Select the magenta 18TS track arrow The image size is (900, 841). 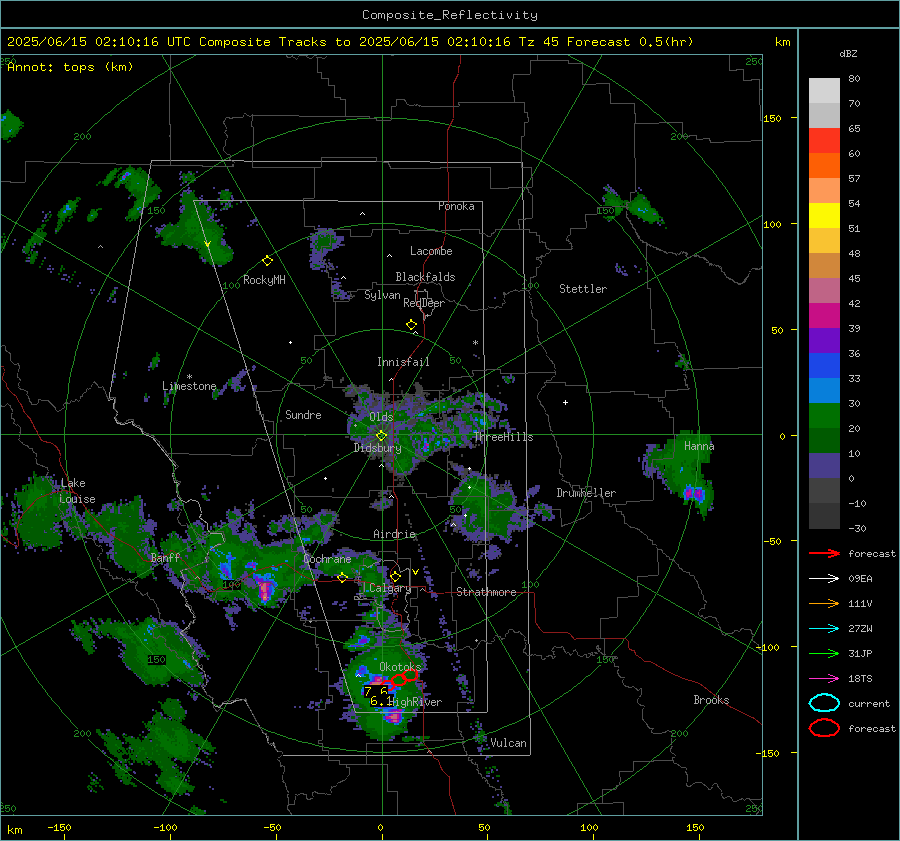coord(824,678)
